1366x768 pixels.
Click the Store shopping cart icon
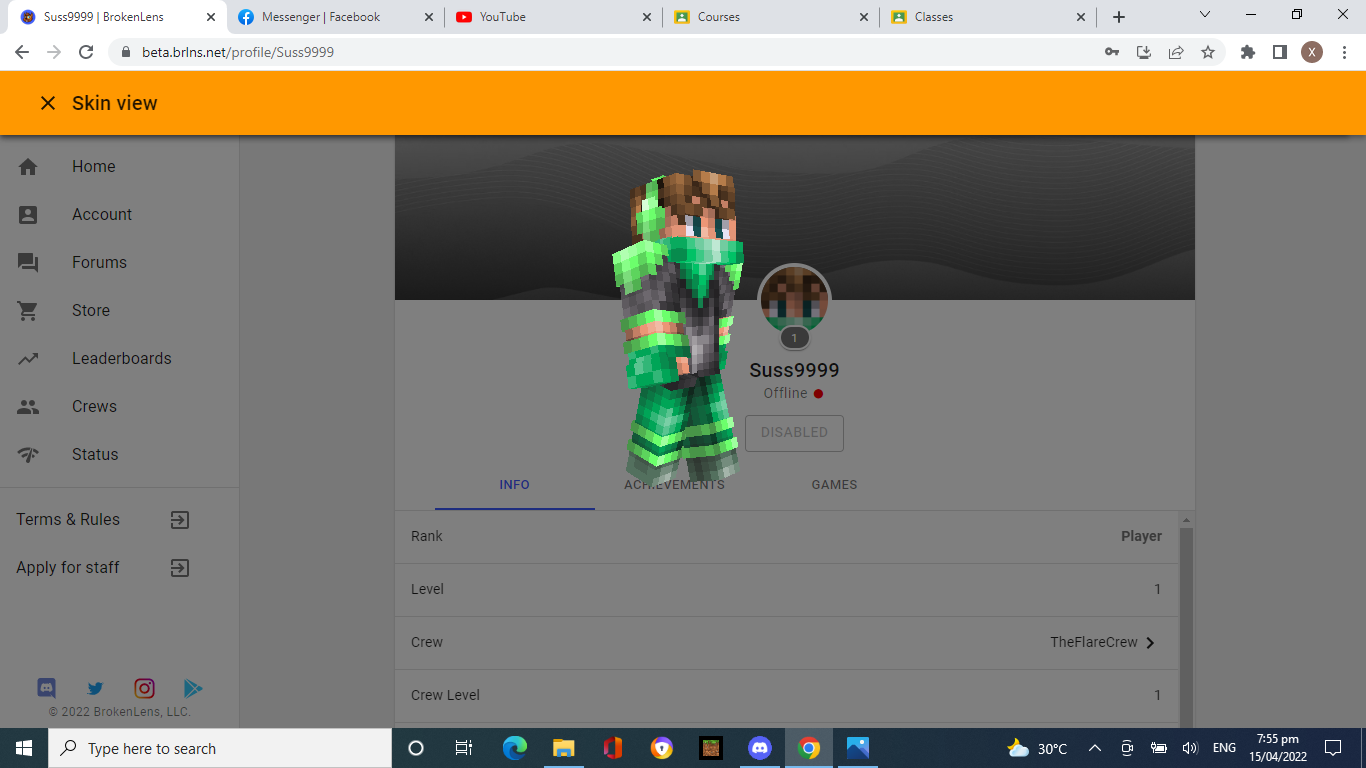(28, 311)
